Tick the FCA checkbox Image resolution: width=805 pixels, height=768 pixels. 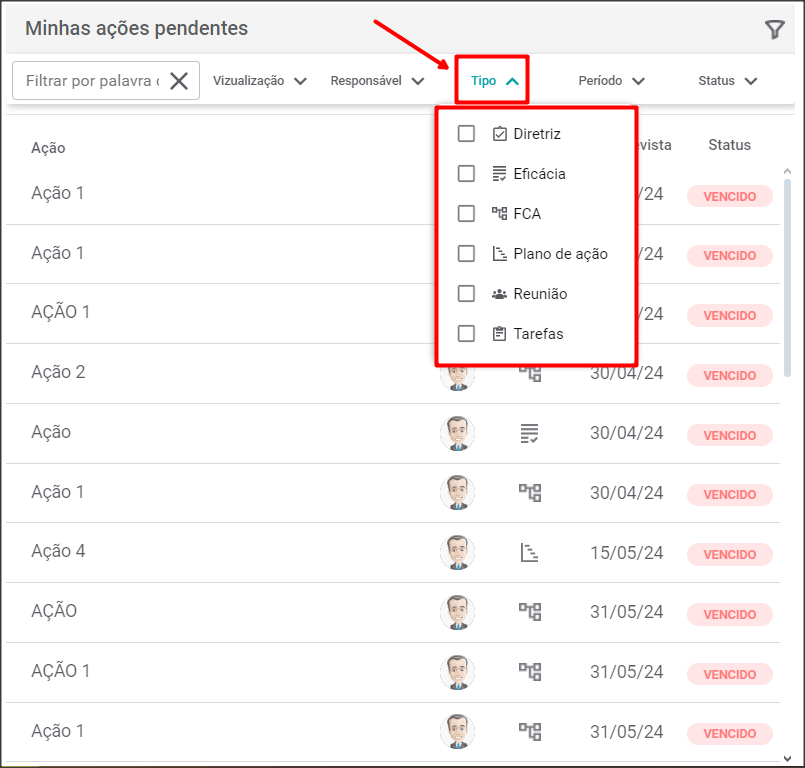pos(466,214)
